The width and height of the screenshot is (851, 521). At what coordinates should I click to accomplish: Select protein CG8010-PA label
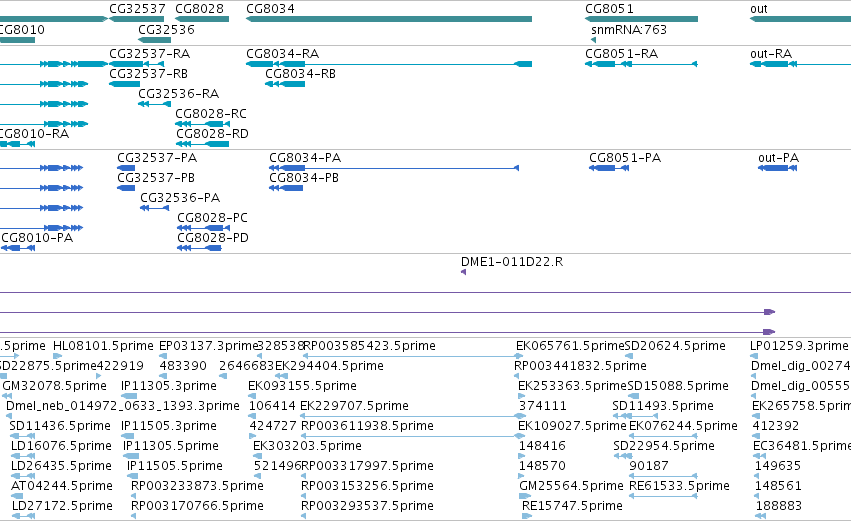coord(37,238)
